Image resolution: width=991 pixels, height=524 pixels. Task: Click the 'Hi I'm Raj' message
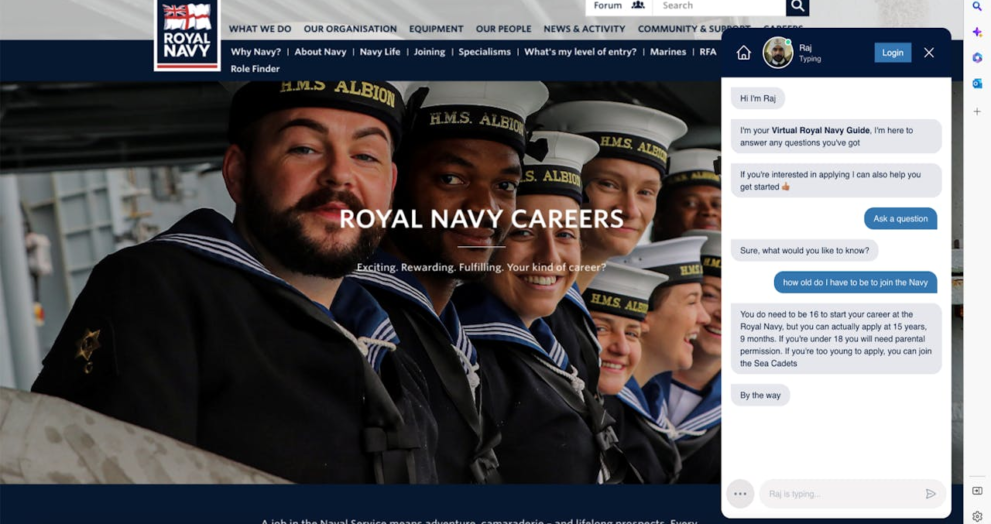coord(758,98)
